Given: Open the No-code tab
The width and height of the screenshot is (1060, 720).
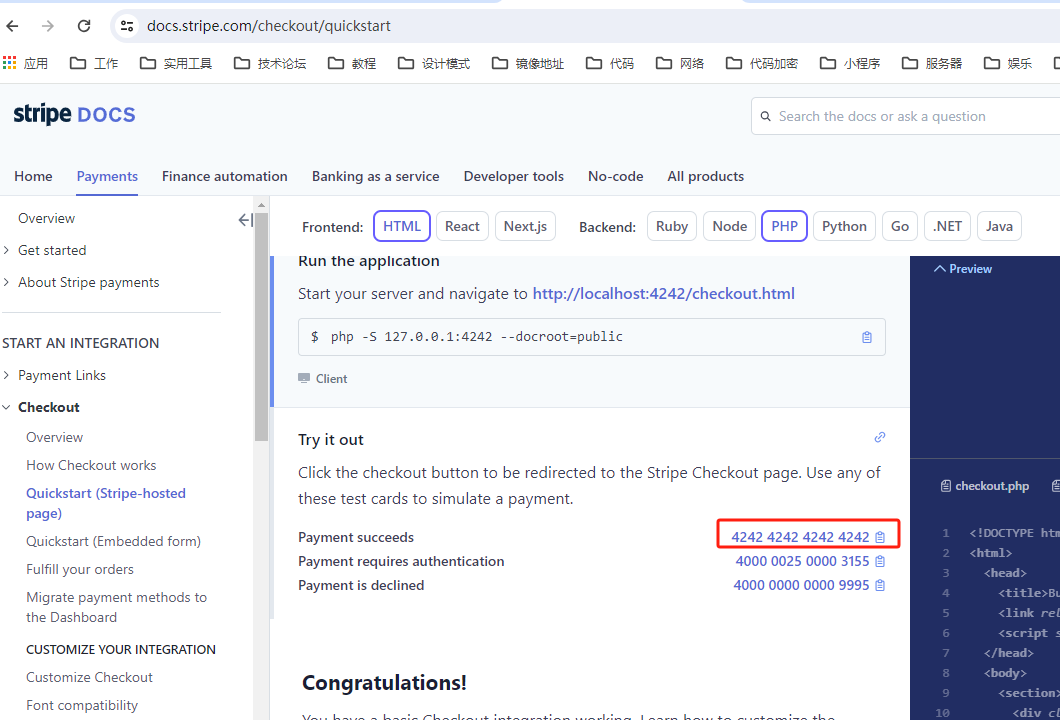Looking at the screenshot, I should pos(615,176).
